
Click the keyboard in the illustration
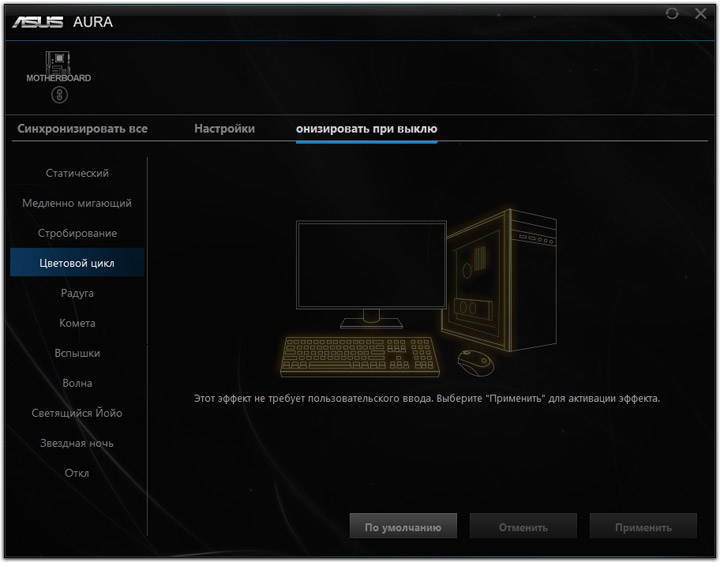tap(360, 357)
